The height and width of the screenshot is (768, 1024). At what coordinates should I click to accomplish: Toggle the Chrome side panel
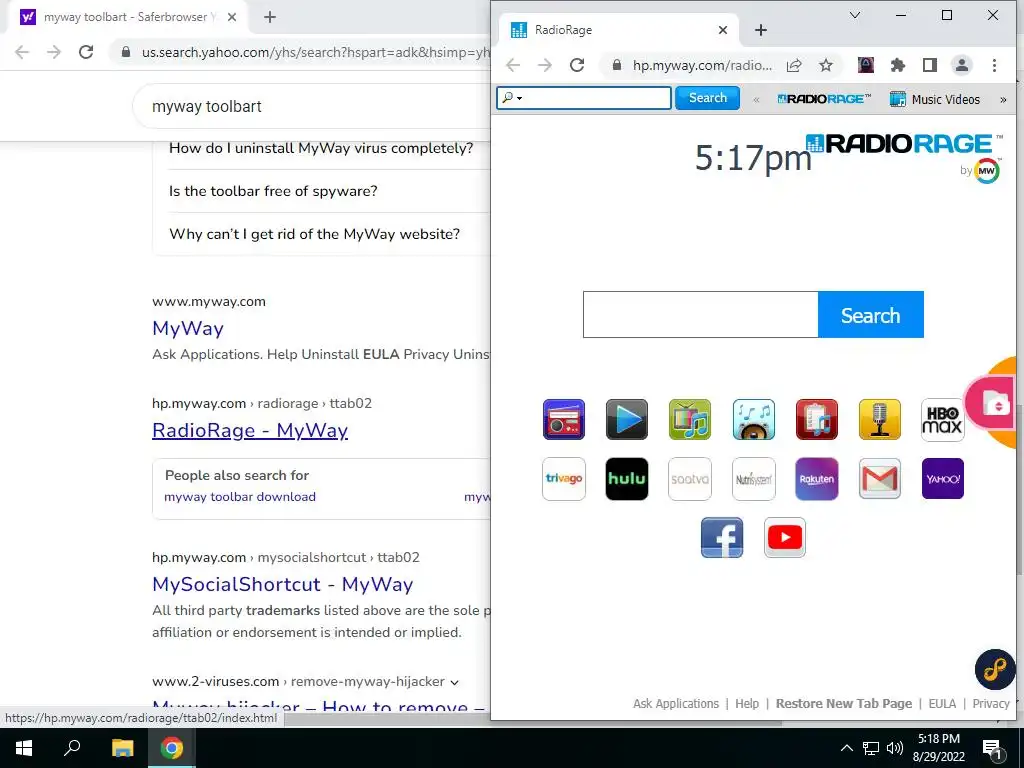click(929, 65)
